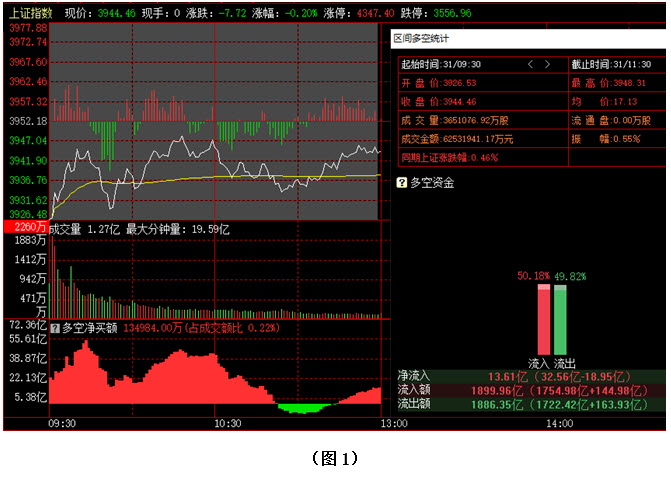671x480 pixels.
Task: Click the red highlighted 2260万 axis label
Action: pos(26,227)
